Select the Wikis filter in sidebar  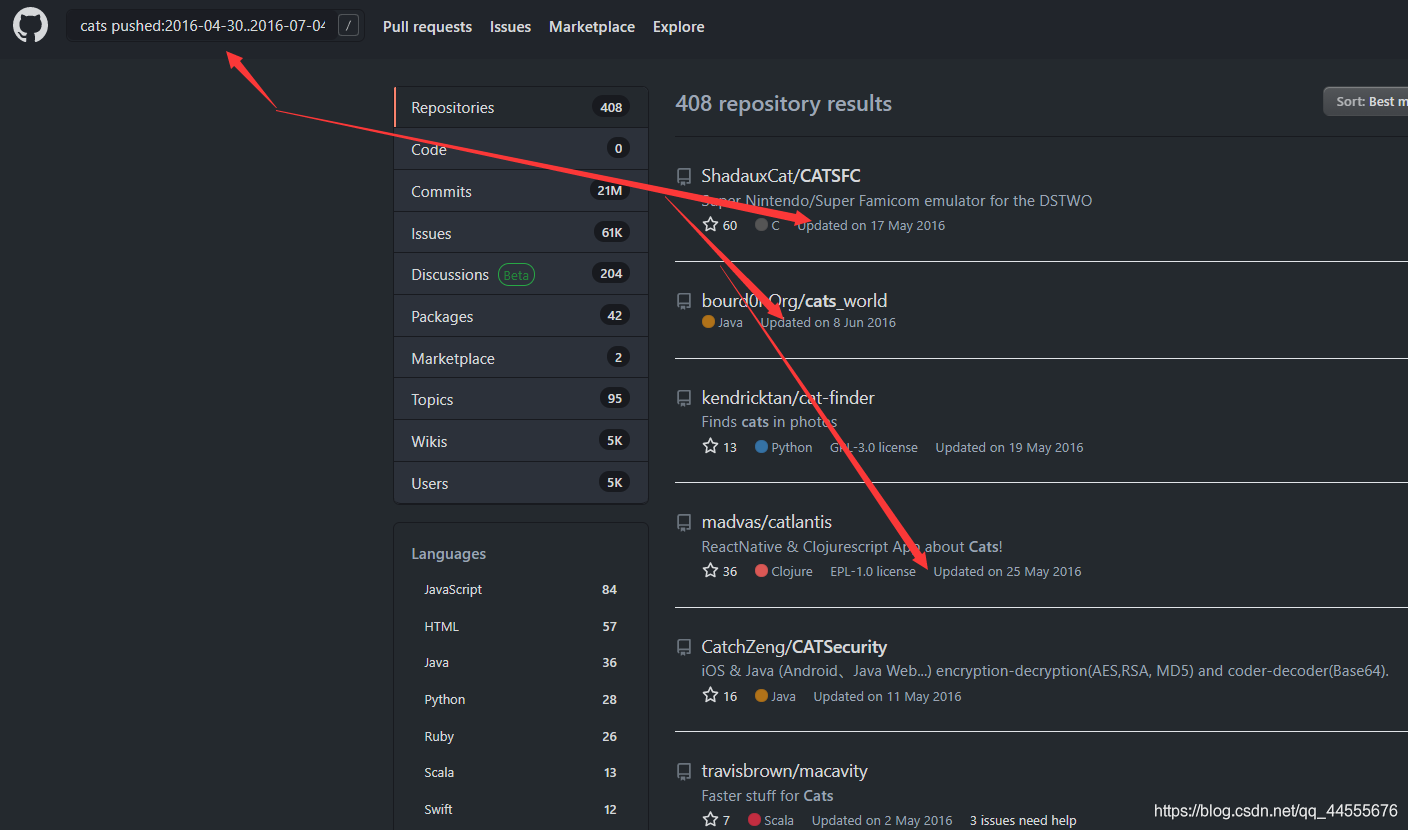tap(521, 441)
